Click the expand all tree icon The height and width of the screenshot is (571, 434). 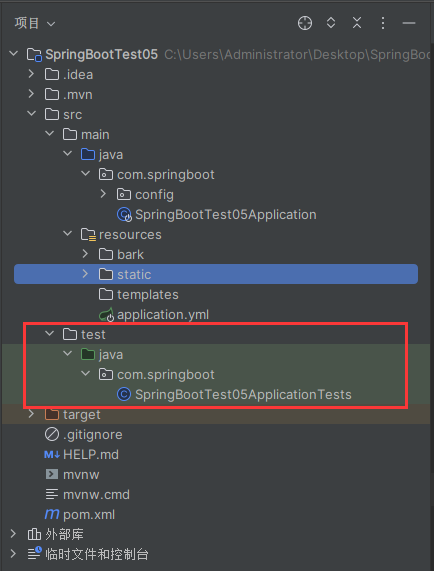(331, 23)
